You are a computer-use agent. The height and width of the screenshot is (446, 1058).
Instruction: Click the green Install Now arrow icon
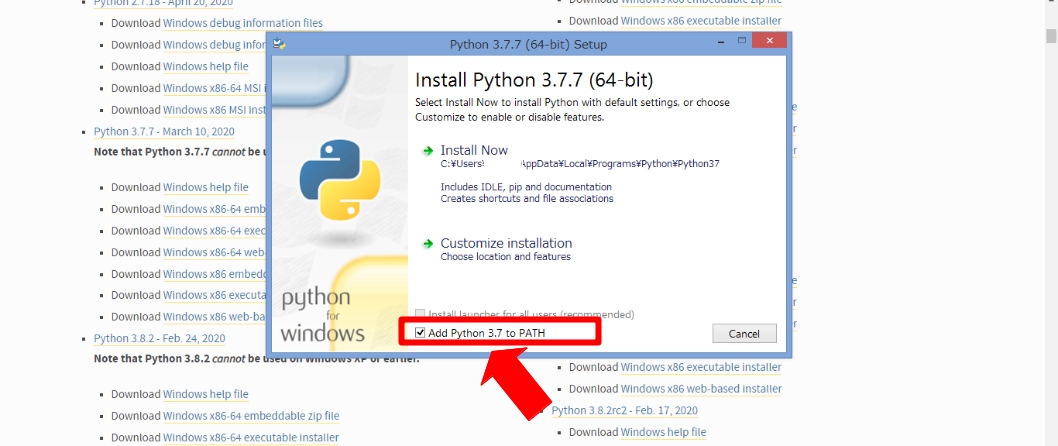click(427, 150)
